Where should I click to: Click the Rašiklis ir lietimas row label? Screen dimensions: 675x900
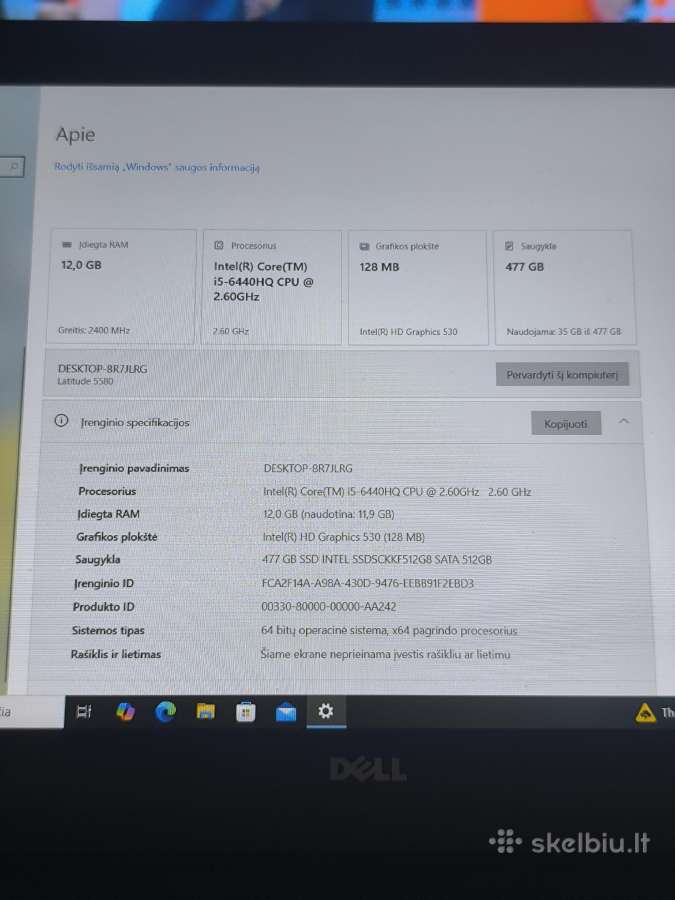click(115, 654)
